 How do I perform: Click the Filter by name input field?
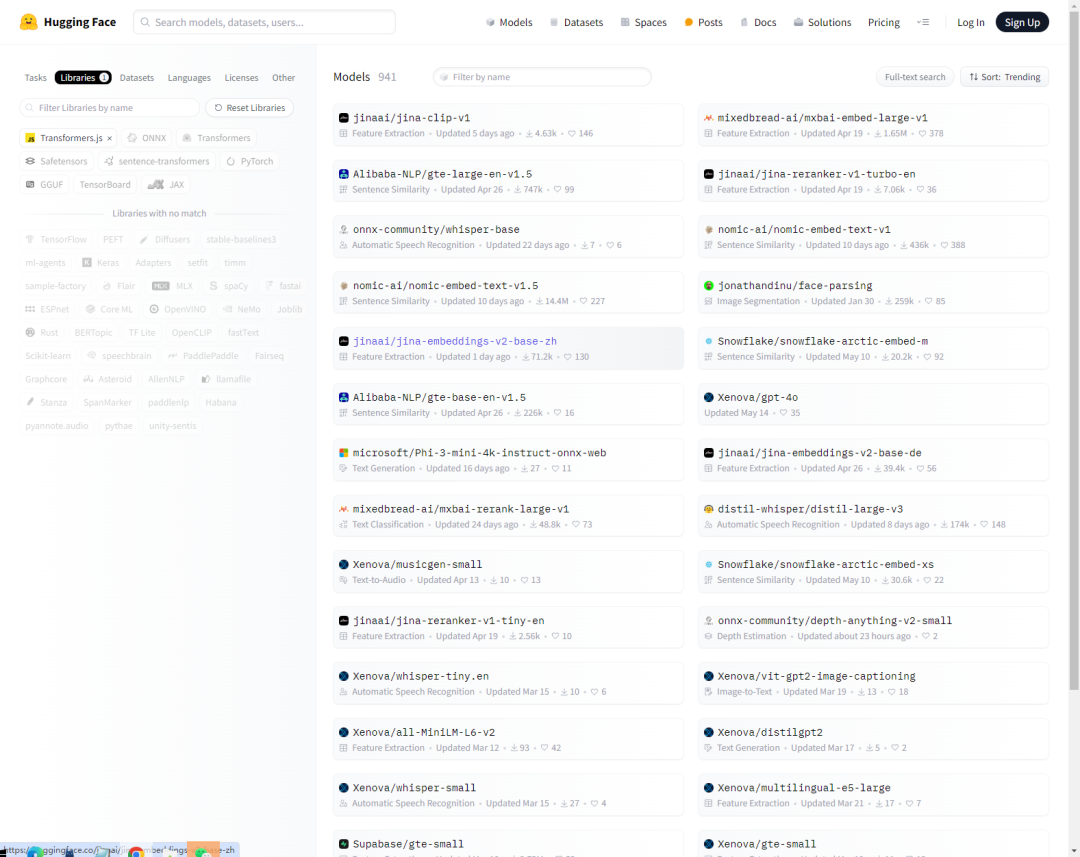(x=542, y=77)
